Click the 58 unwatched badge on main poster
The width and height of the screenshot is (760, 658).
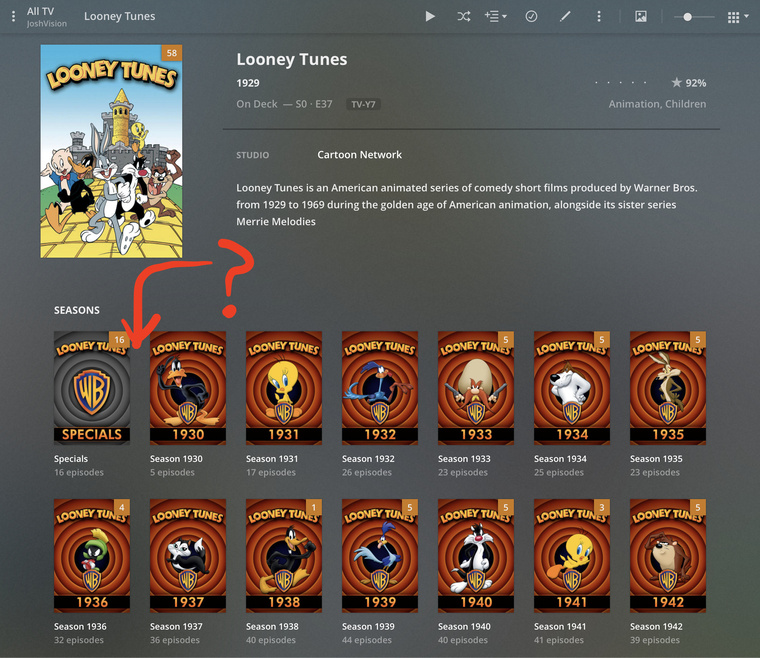pyautogui.click(x=172, y=53)
